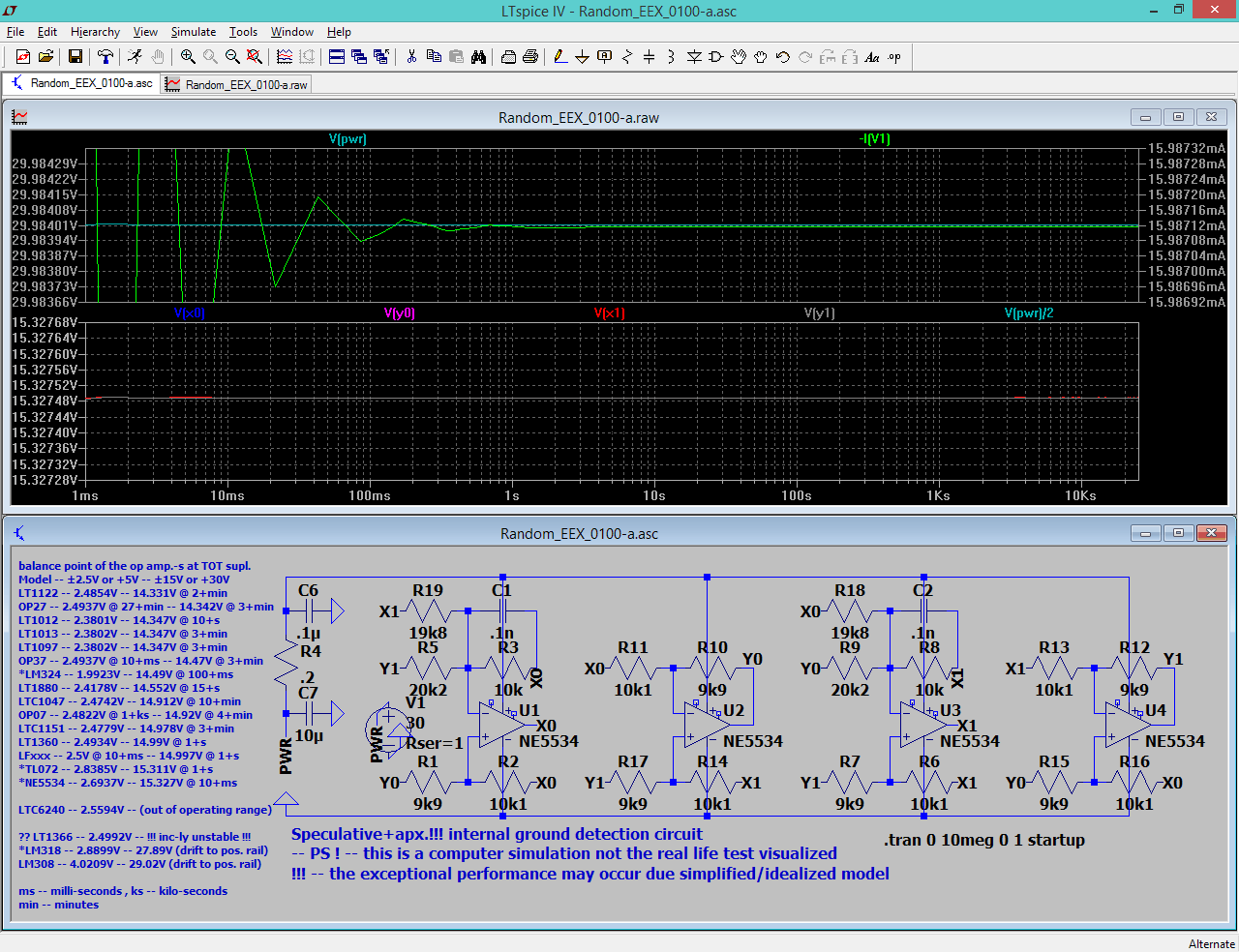This screenshot has width=1239, height=952.
Task: Click the U4 op-amp symbol
Action: (1129, 725)
